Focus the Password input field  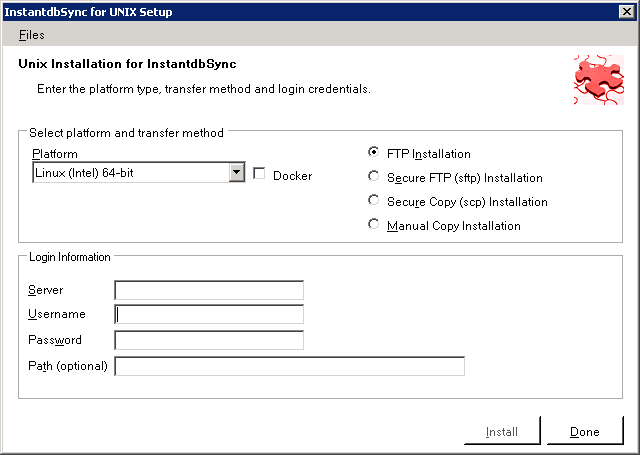(x=209, y=340)
